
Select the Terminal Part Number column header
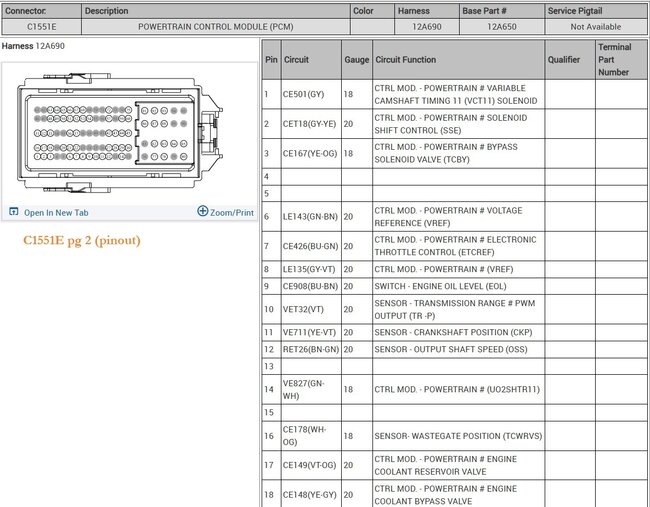coord(621,60)
